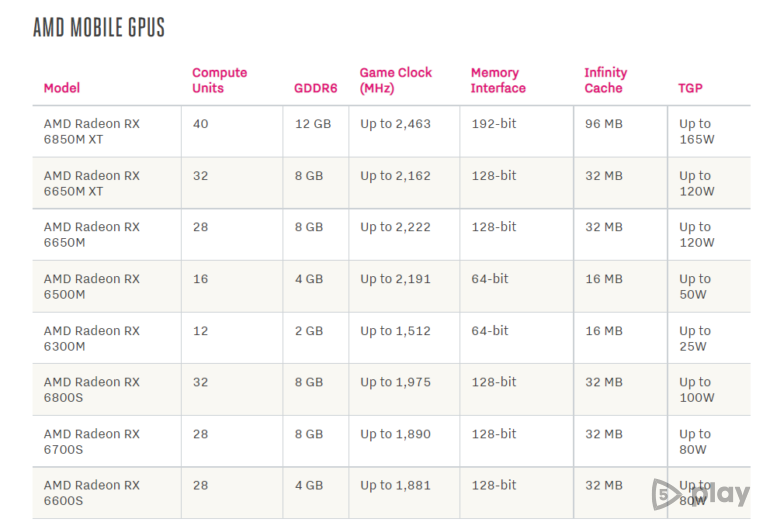The height and width of the screenshot is (529, 770).
Task: Click the AMD Radeon RX 6850M XT cell
Action: click(x=92, y=132)
